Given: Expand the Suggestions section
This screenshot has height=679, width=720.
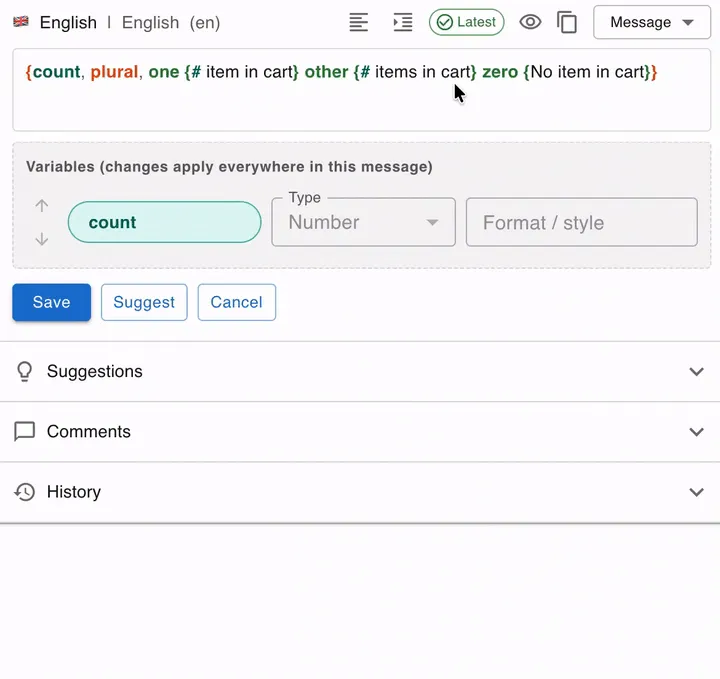Looking at the screenshot, I should 360,371.
